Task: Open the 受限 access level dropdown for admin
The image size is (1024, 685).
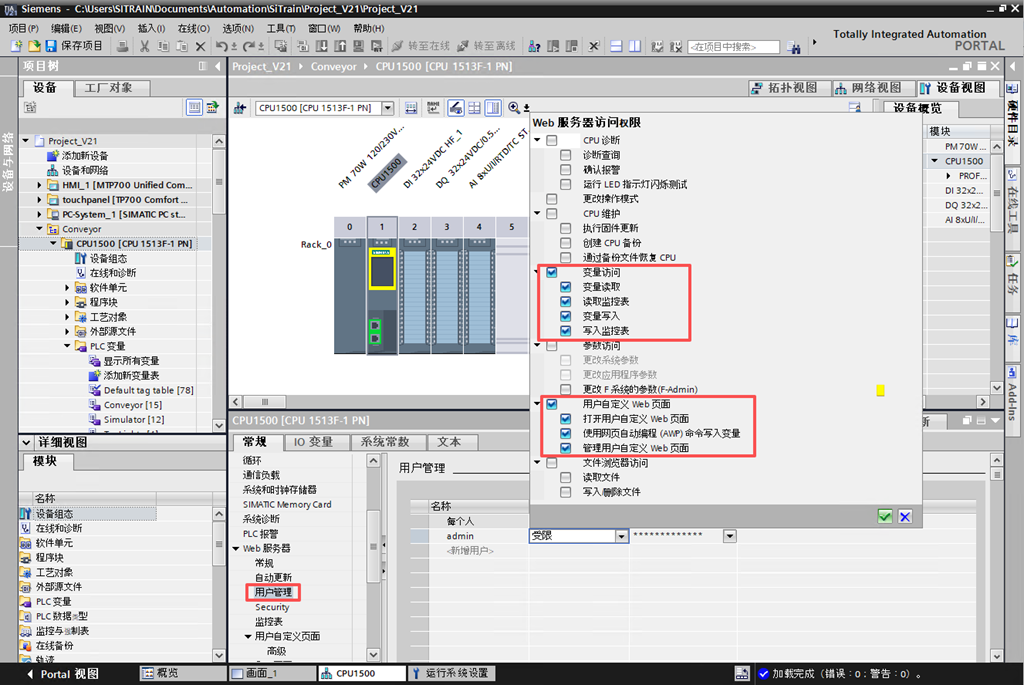Action: pyautogui.click(x=621, y=537)
